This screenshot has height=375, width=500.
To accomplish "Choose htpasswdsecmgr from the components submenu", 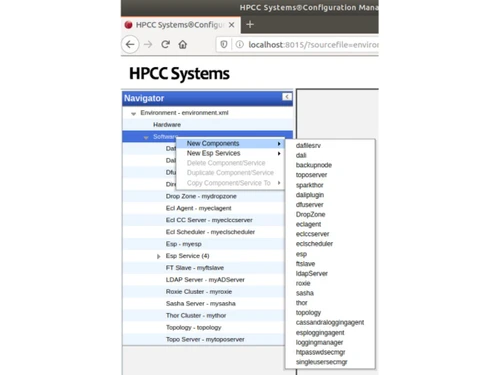I will (320, 352).
